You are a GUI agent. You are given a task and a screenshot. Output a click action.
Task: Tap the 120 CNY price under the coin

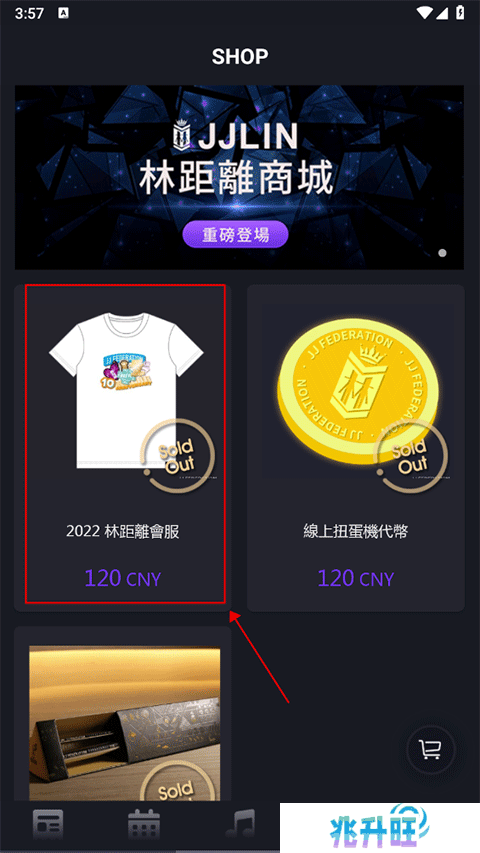pos(355,578)
